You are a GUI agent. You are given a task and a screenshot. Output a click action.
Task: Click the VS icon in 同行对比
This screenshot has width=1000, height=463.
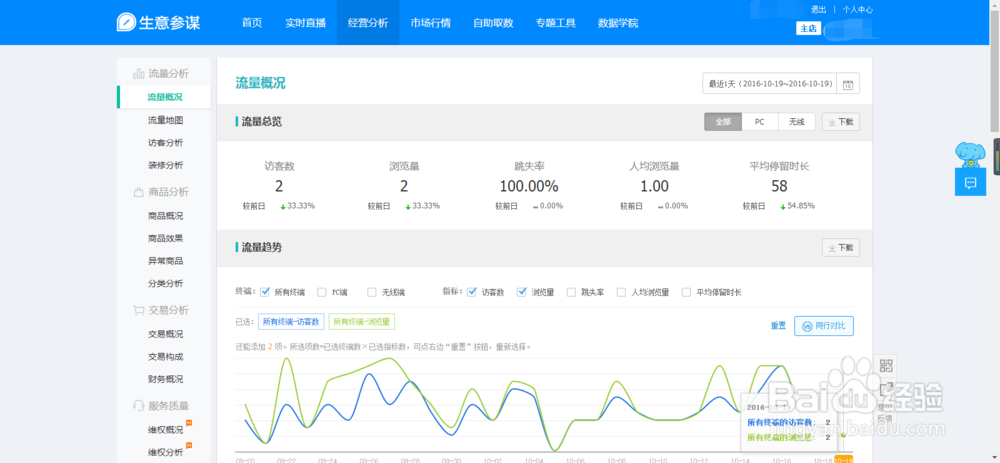(x=806, y=326)
